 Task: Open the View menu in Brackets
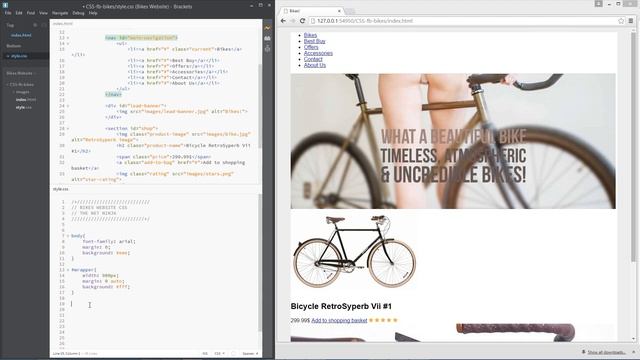tap(43, 13)
